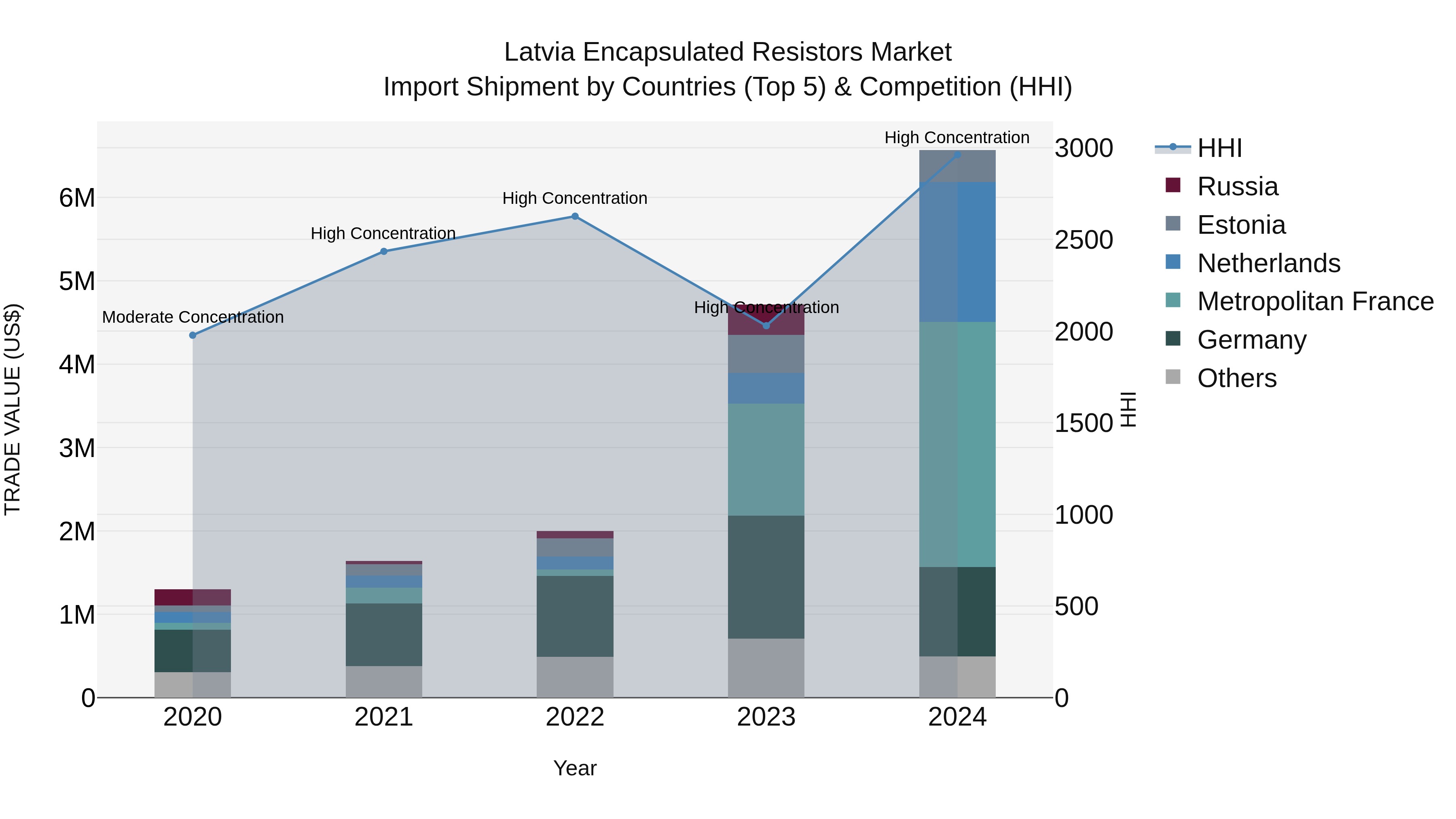Viewport: 1456px width, 819px height.
Task: Click the 2020 x-axis label
Action: pos(193,717)
